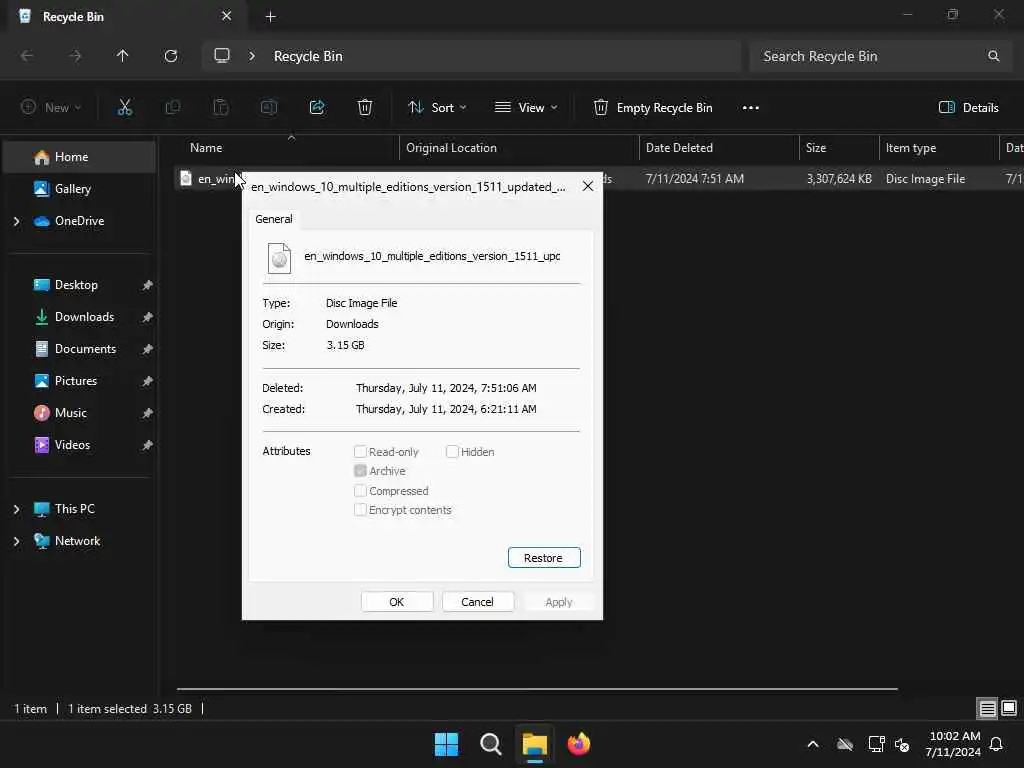Screen dimensions: 1024x768
Task: Click the address bar breadcrumb chevron
Action: 252,56
